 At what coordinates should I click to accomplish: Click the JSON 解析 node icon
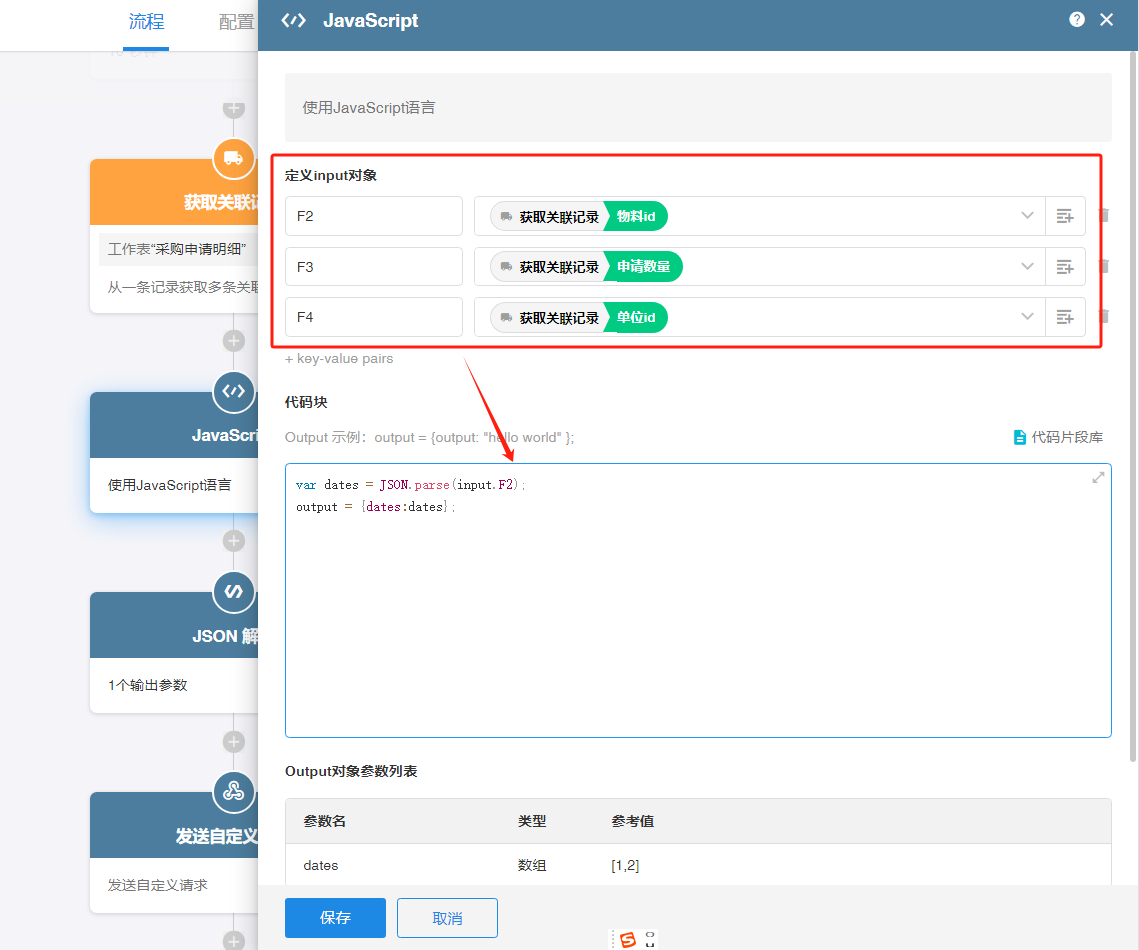pyautogui.click(x=233, y=591)
